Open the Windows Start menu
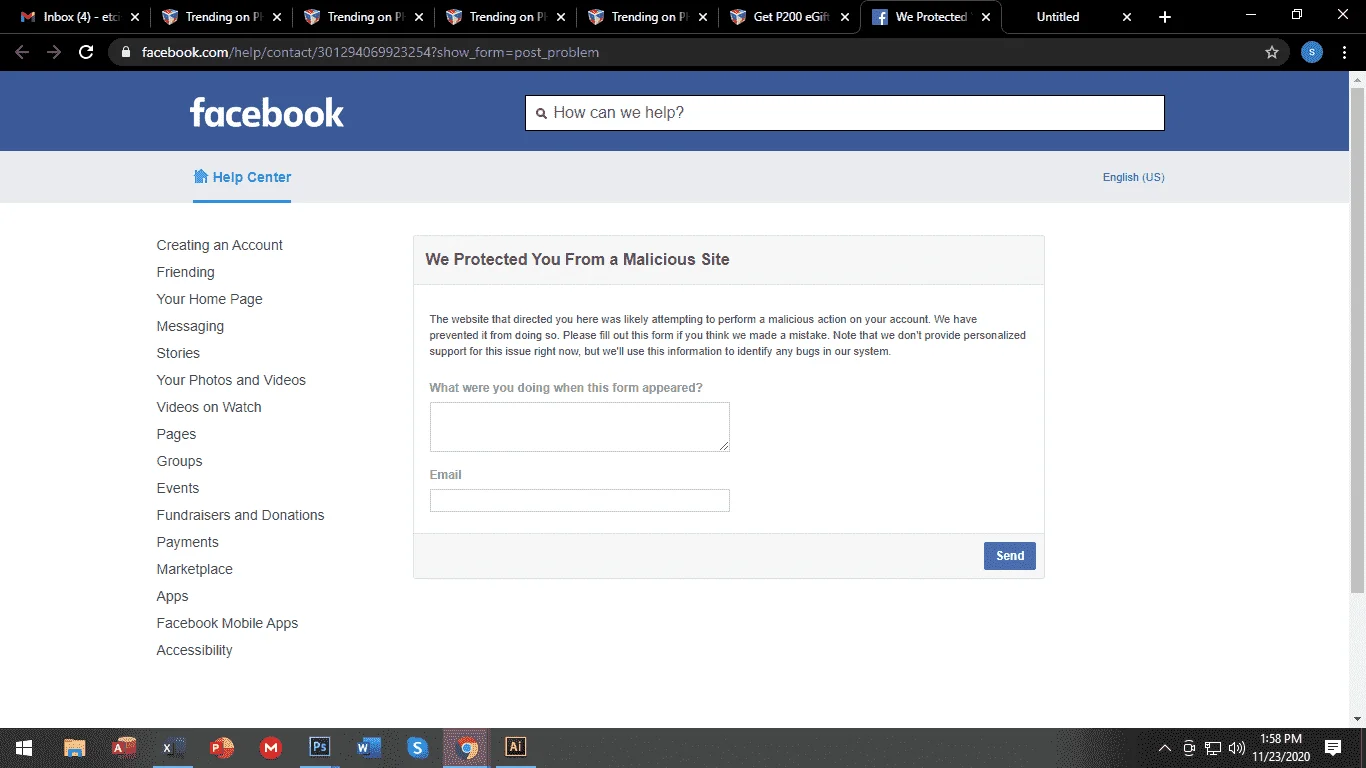This screenshot has height=768, width=1366. click(x=24, y=747)
